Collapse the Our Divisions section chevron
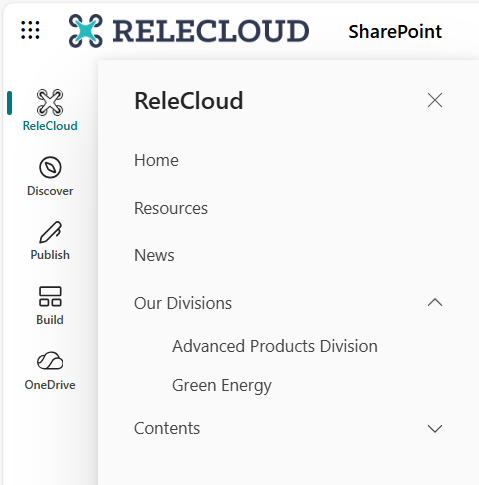Image resolution: width=479 pixels, height=485 pixels. (x=435, y=303)
